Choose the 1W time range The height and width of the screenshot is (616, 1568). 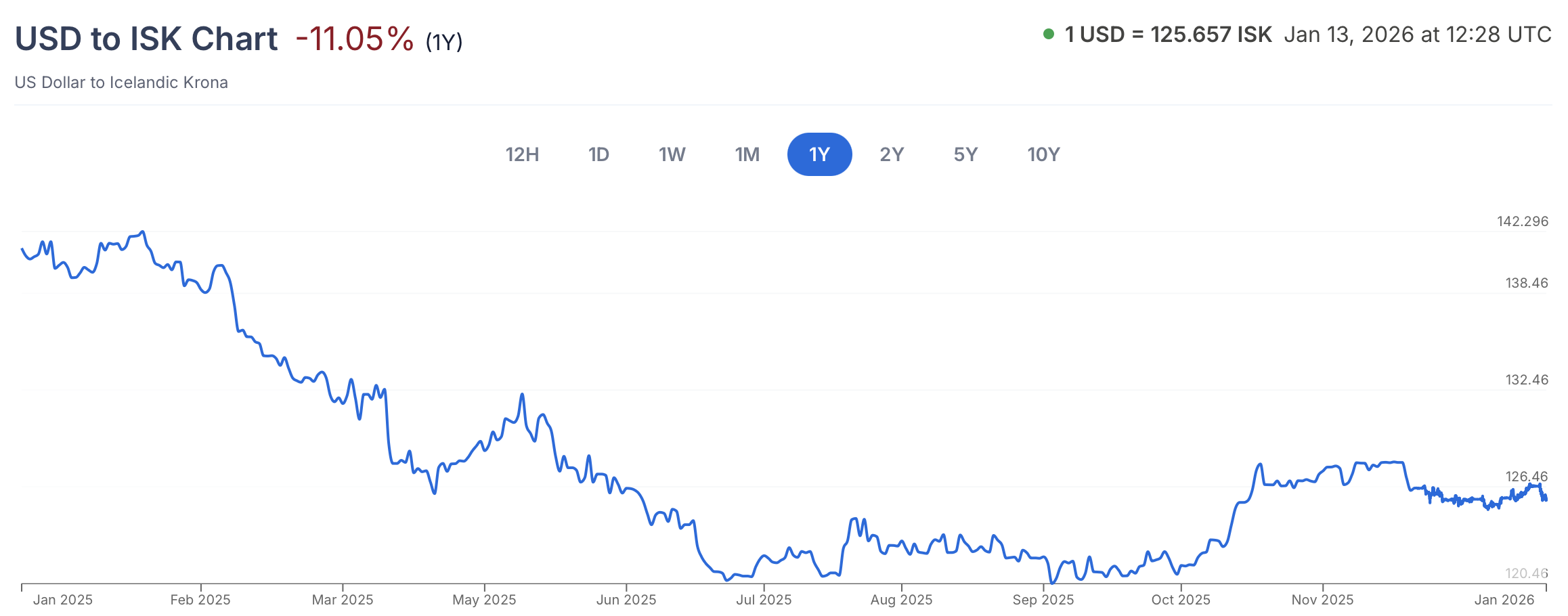click(x=672, y=154)
